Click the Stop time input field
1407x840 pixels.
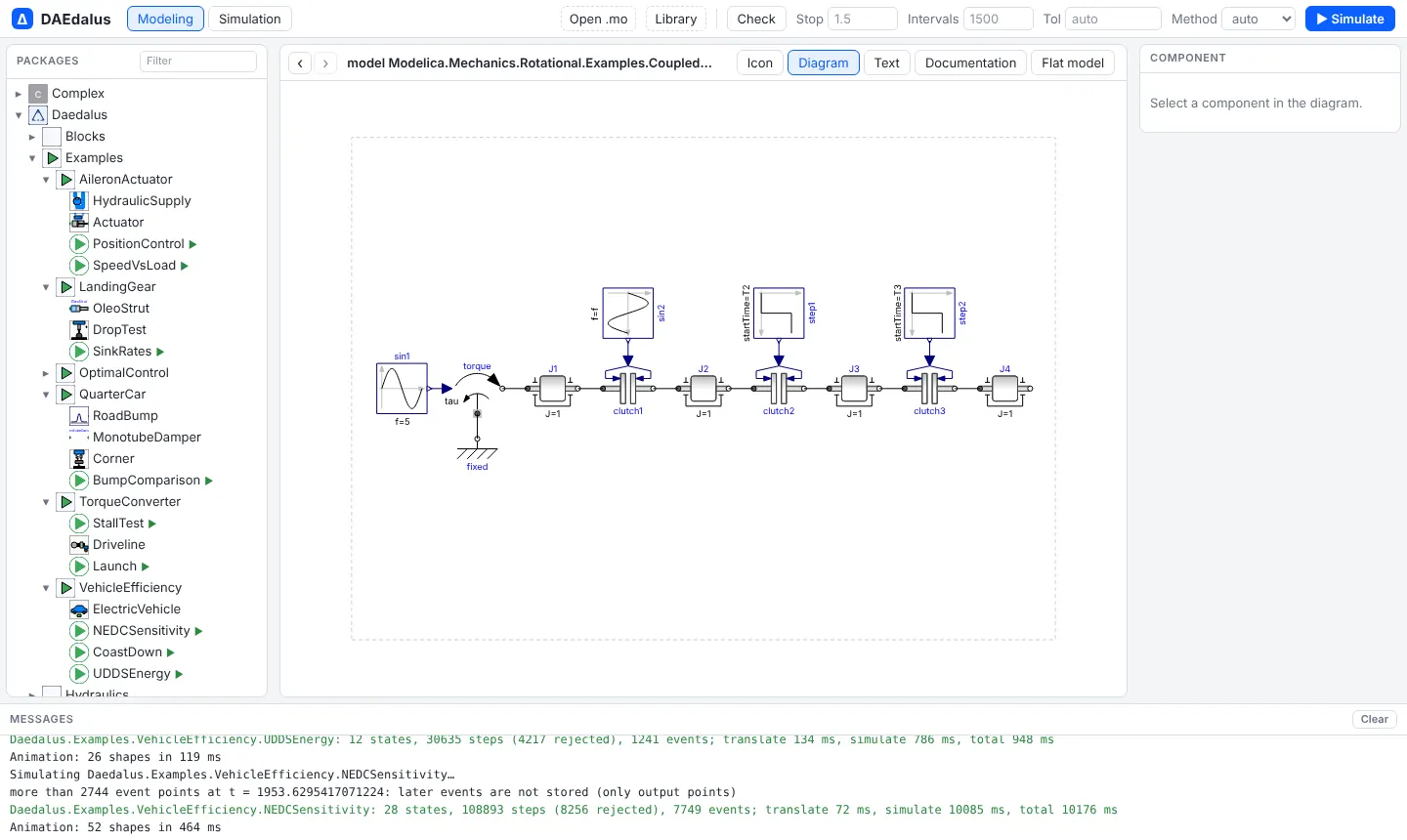[x=863, y=19]
